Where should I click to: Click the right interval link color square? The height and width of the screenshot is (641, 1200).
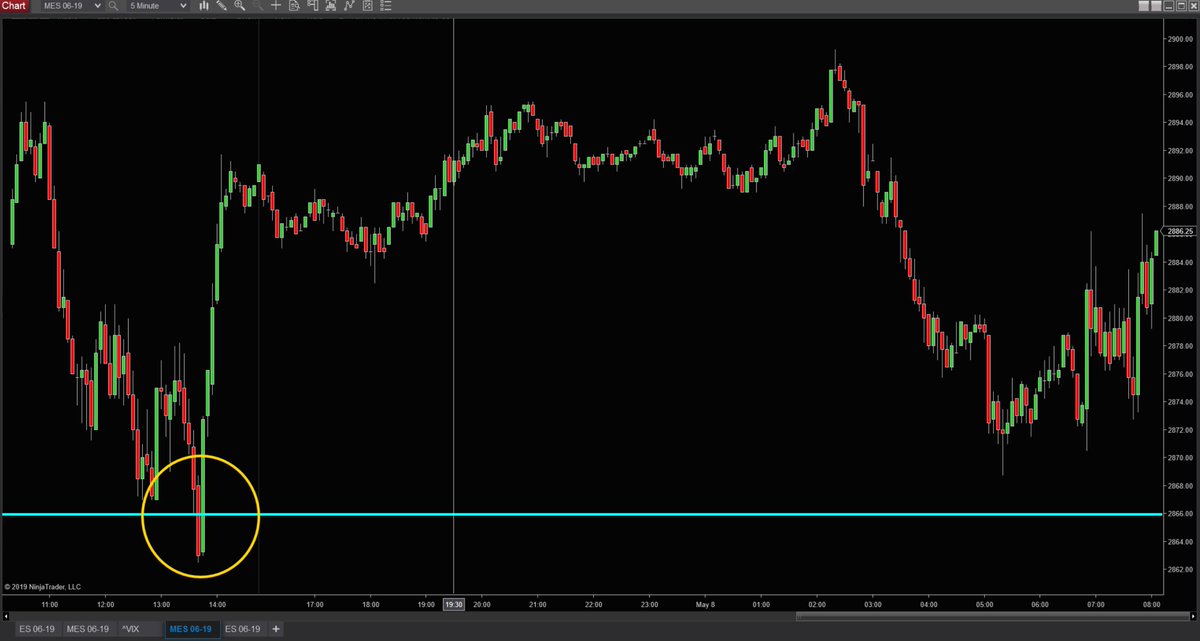[x=1155, y=6]
